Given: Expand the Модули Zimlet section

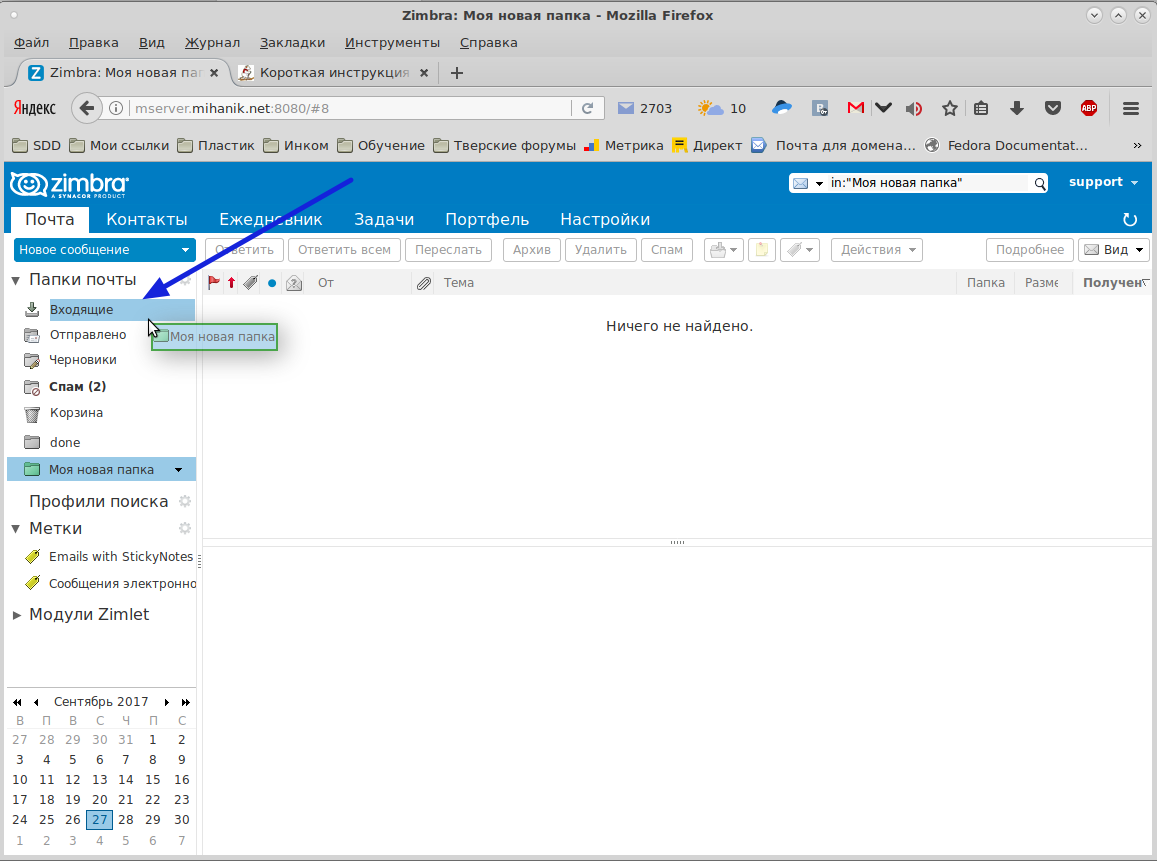Looking at the screenshot, I should [16, 615].
